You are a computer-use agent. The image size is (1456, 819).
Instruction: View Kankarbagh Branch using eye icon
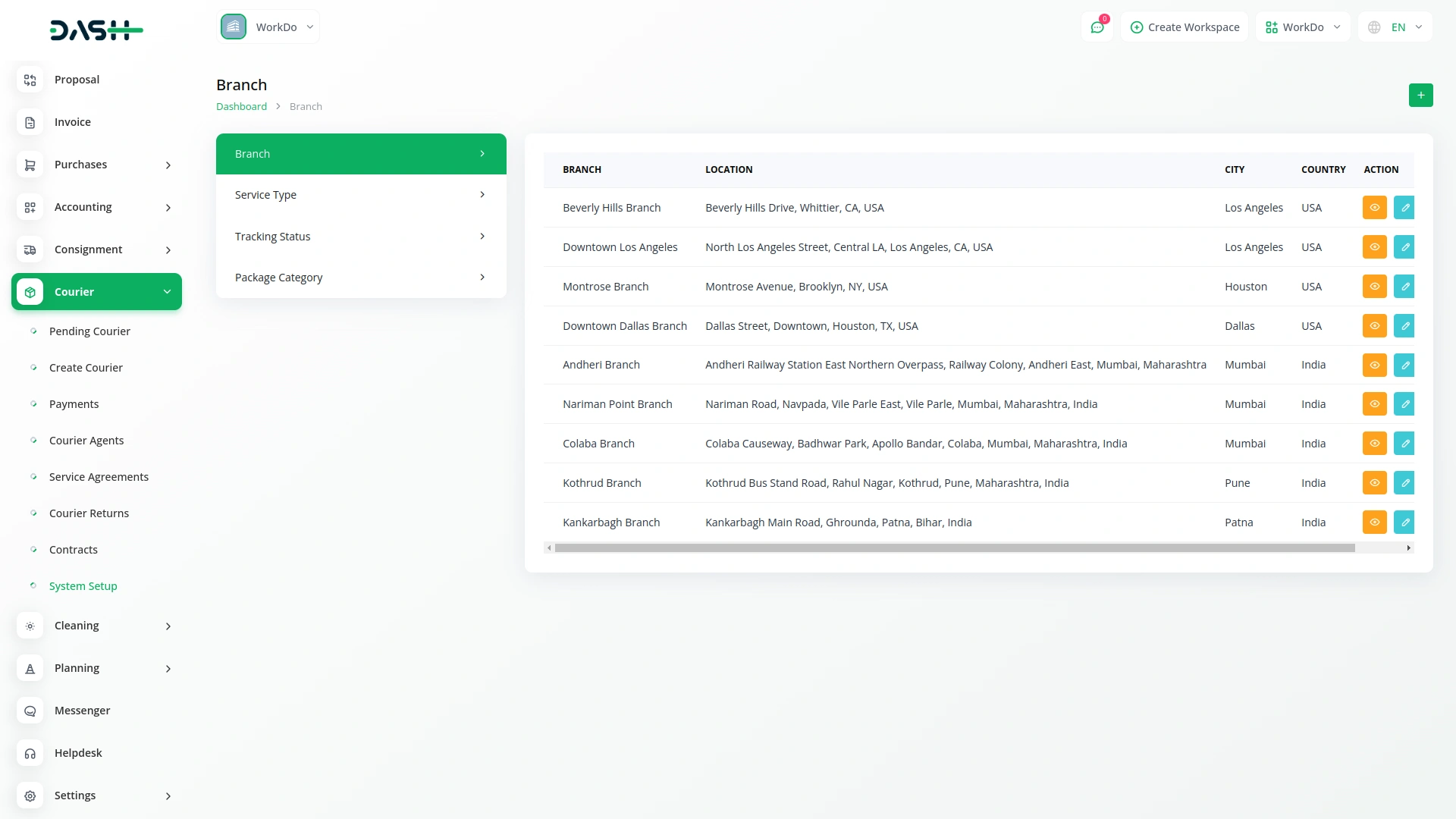coord(1374,522)
